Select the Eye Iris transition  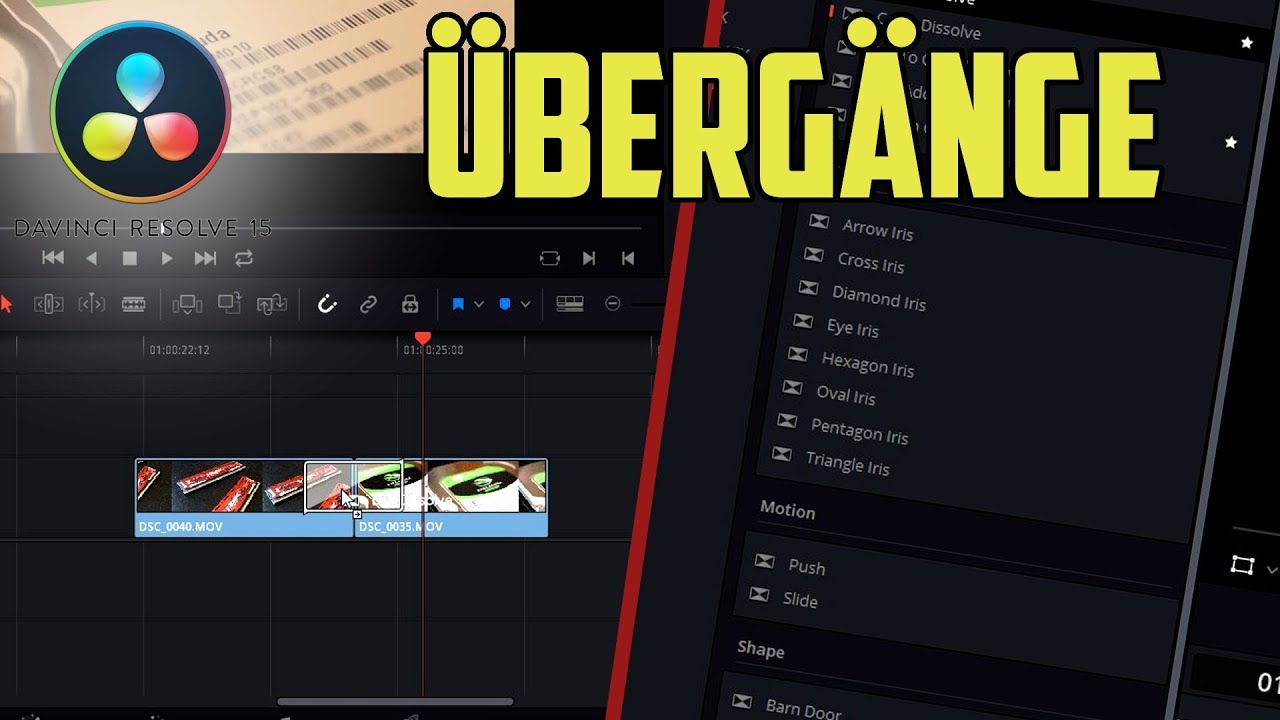[852, 327]
